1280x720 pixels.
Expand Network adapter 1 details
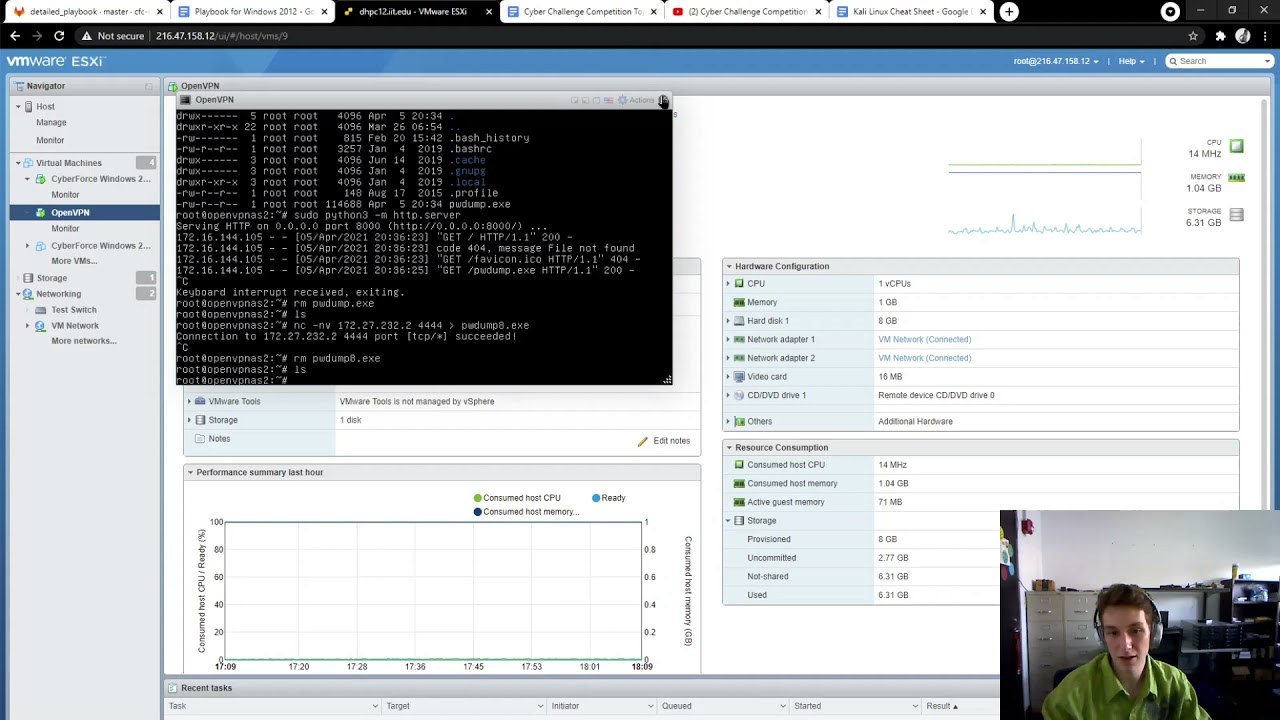pyautogui.click(x=728, y=339)
